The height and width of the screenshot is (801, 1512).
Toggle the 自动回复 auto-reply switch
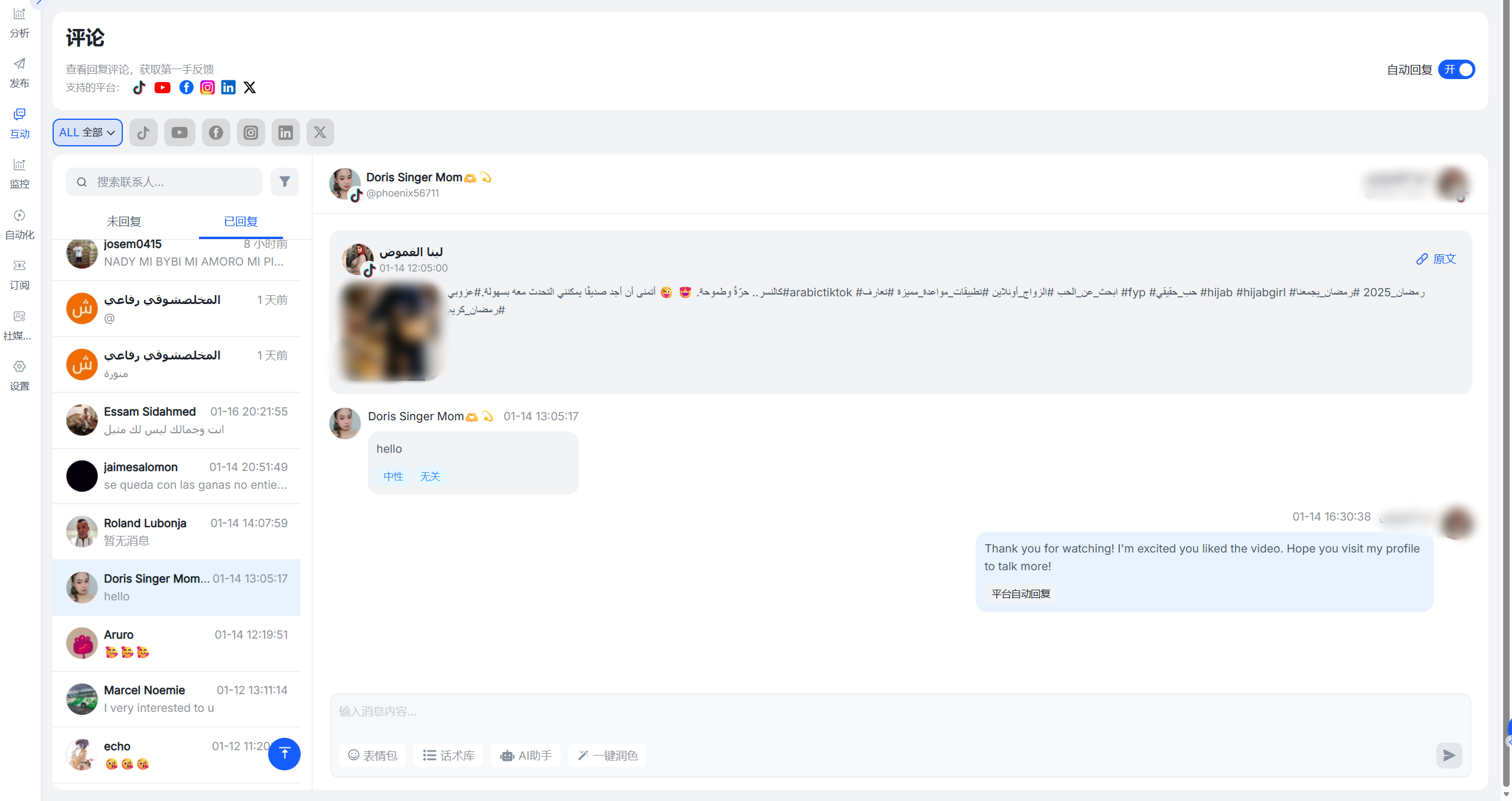[1456, 70]
